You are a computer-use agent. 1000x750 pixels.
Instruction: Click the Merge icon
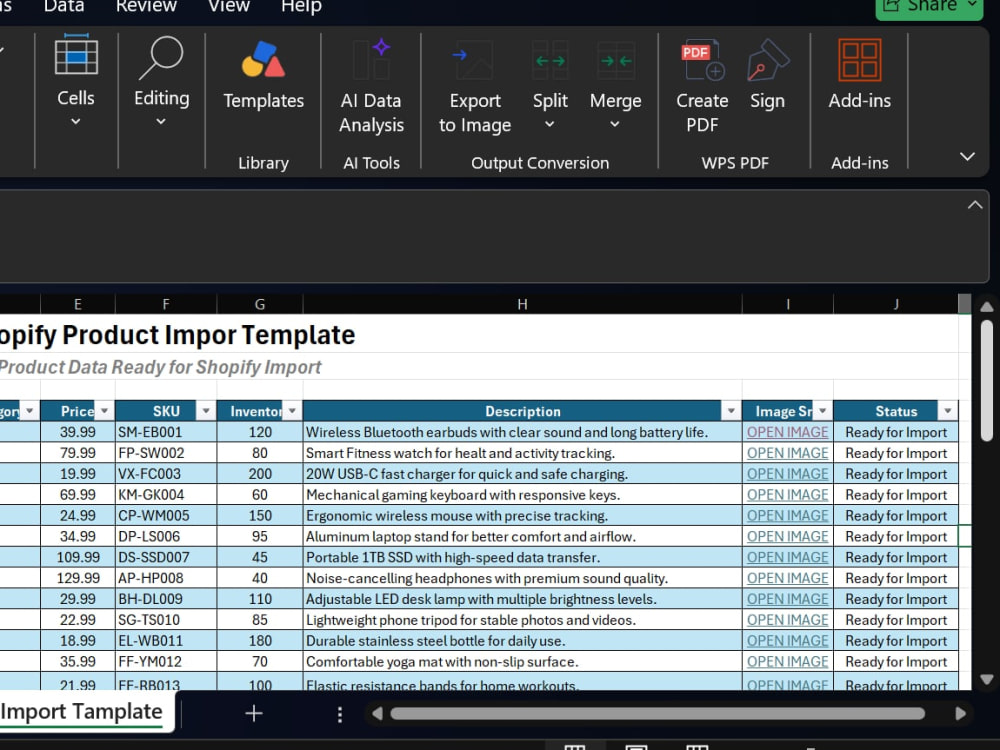click(615, 61)
